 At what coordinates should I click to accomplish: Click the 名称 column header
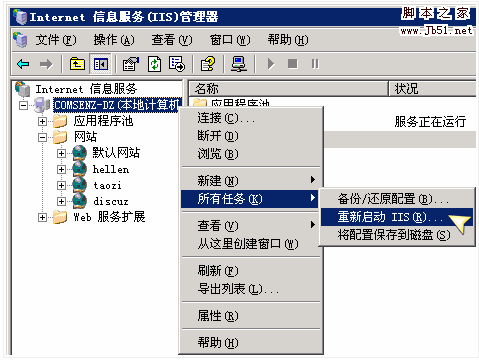pos(288,89)
